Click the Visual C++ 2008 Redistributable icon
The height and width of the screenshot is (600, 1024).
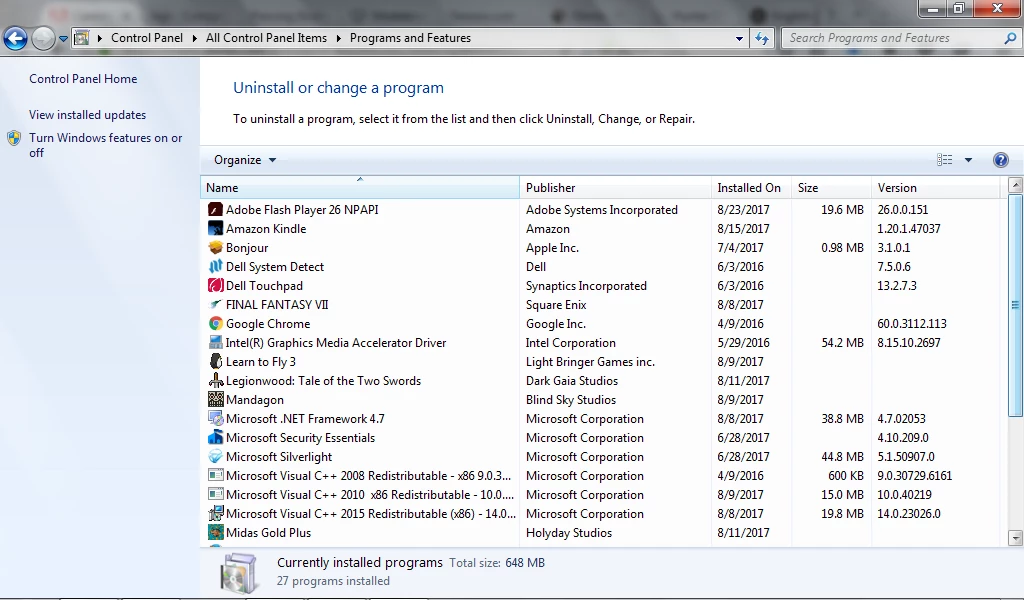tap(216, 475)
